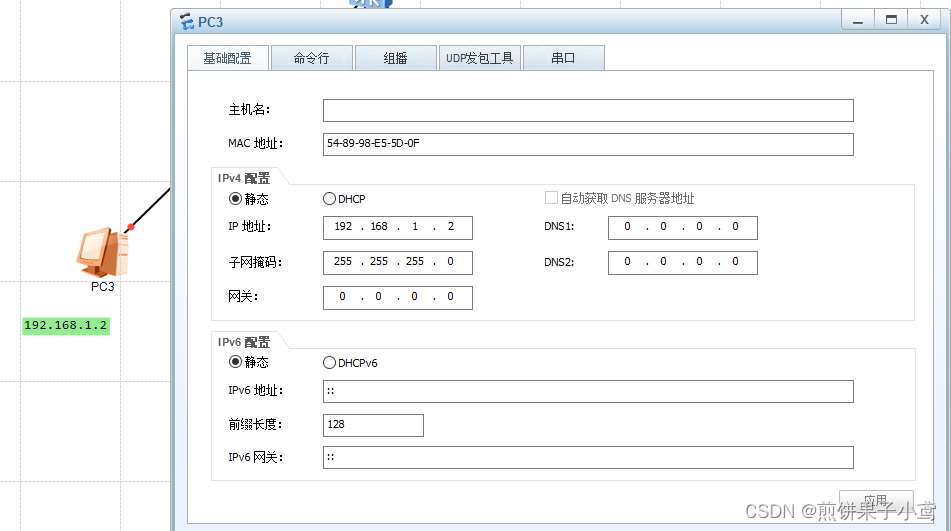Select IPv6 静态 radio button
The width and height of the screenshot is (951, 531).
tap(235, 362)
